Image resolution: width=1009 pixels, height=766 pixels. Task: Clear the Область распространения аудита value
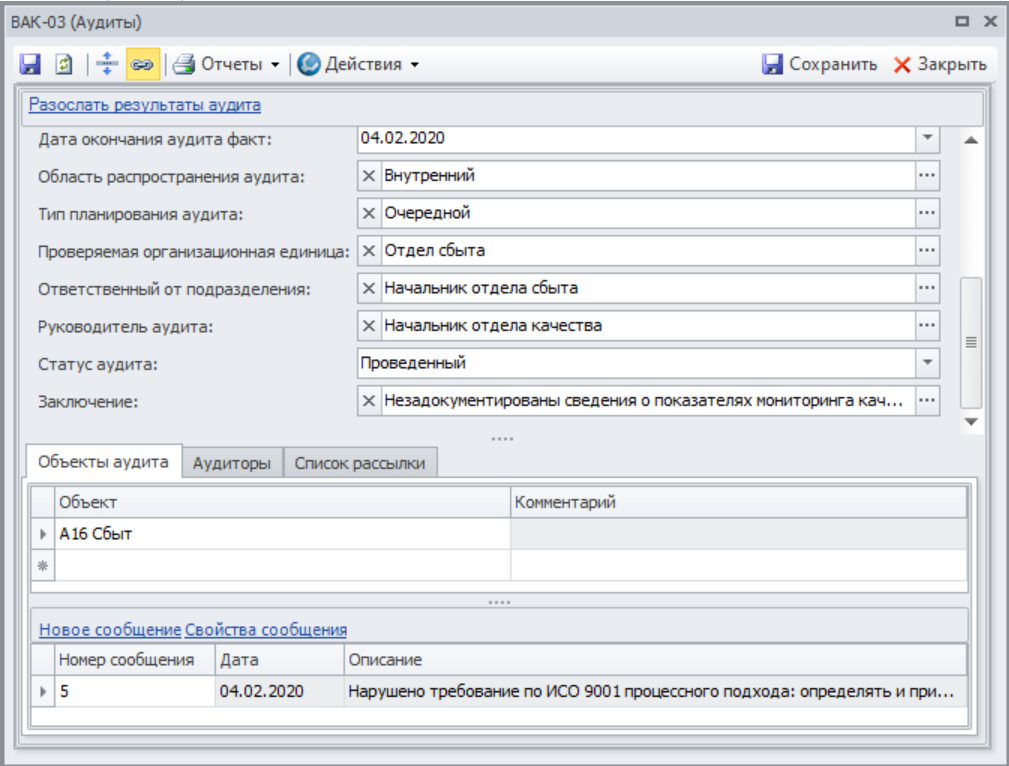(368, 176)
